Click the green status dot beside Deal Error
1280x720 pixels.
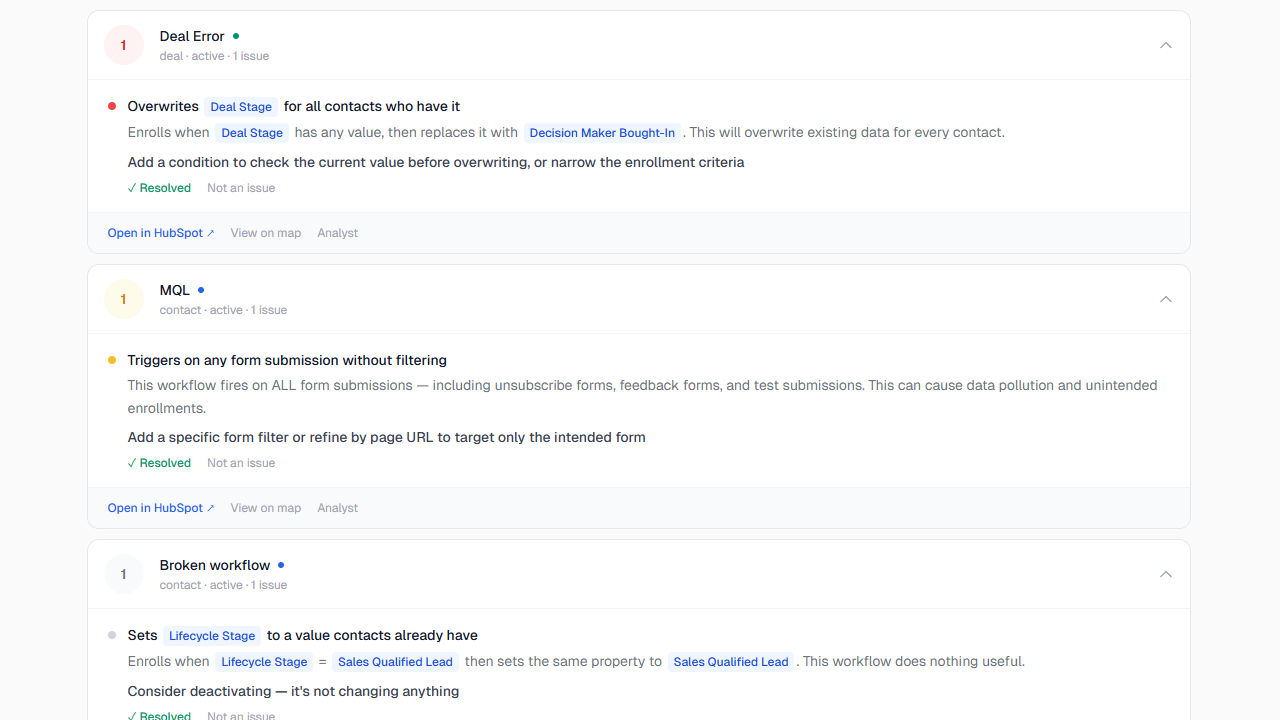point(236,36)
